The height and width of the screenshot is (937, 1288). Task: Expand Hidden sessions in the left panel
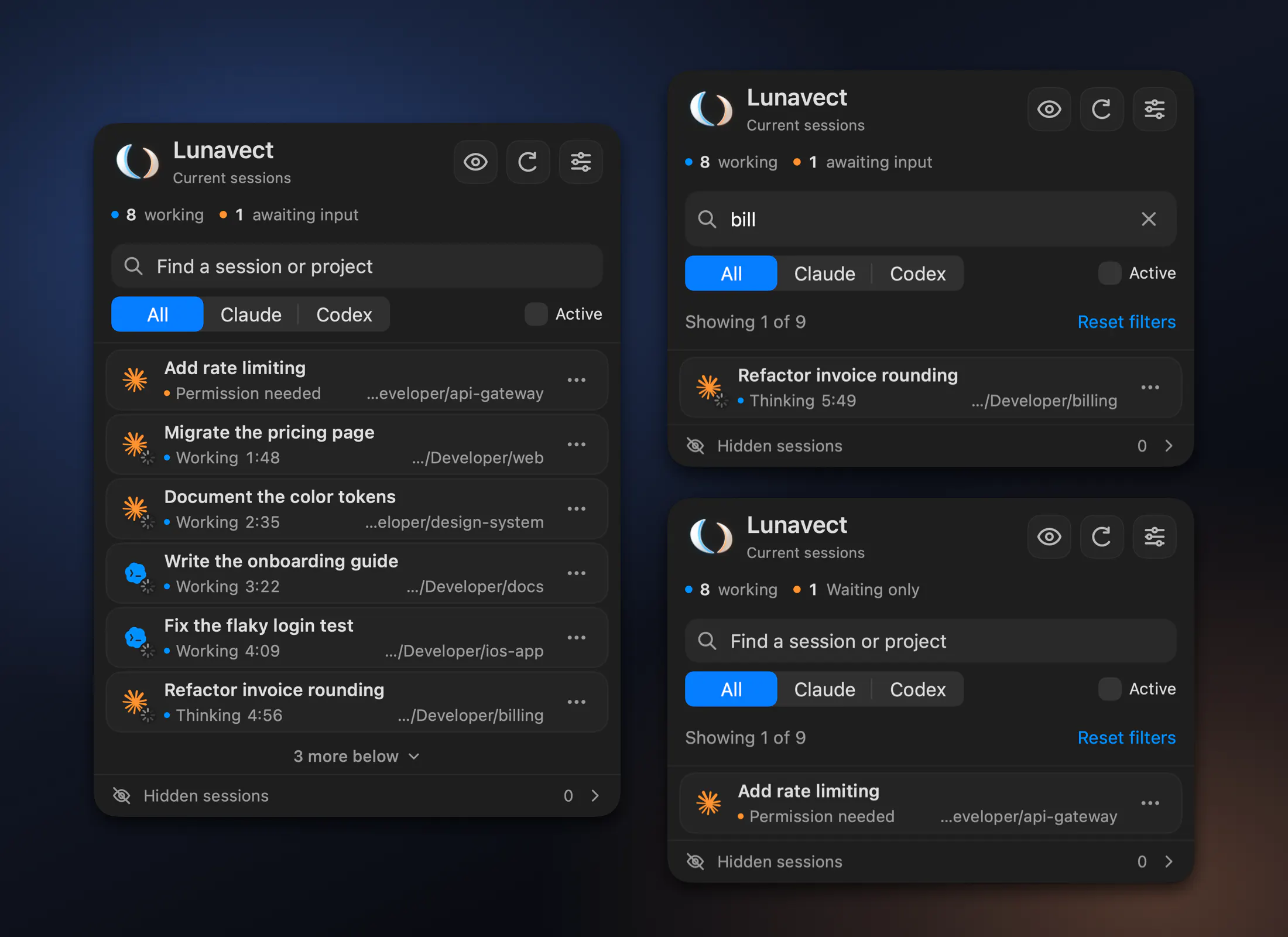(357, 796)
